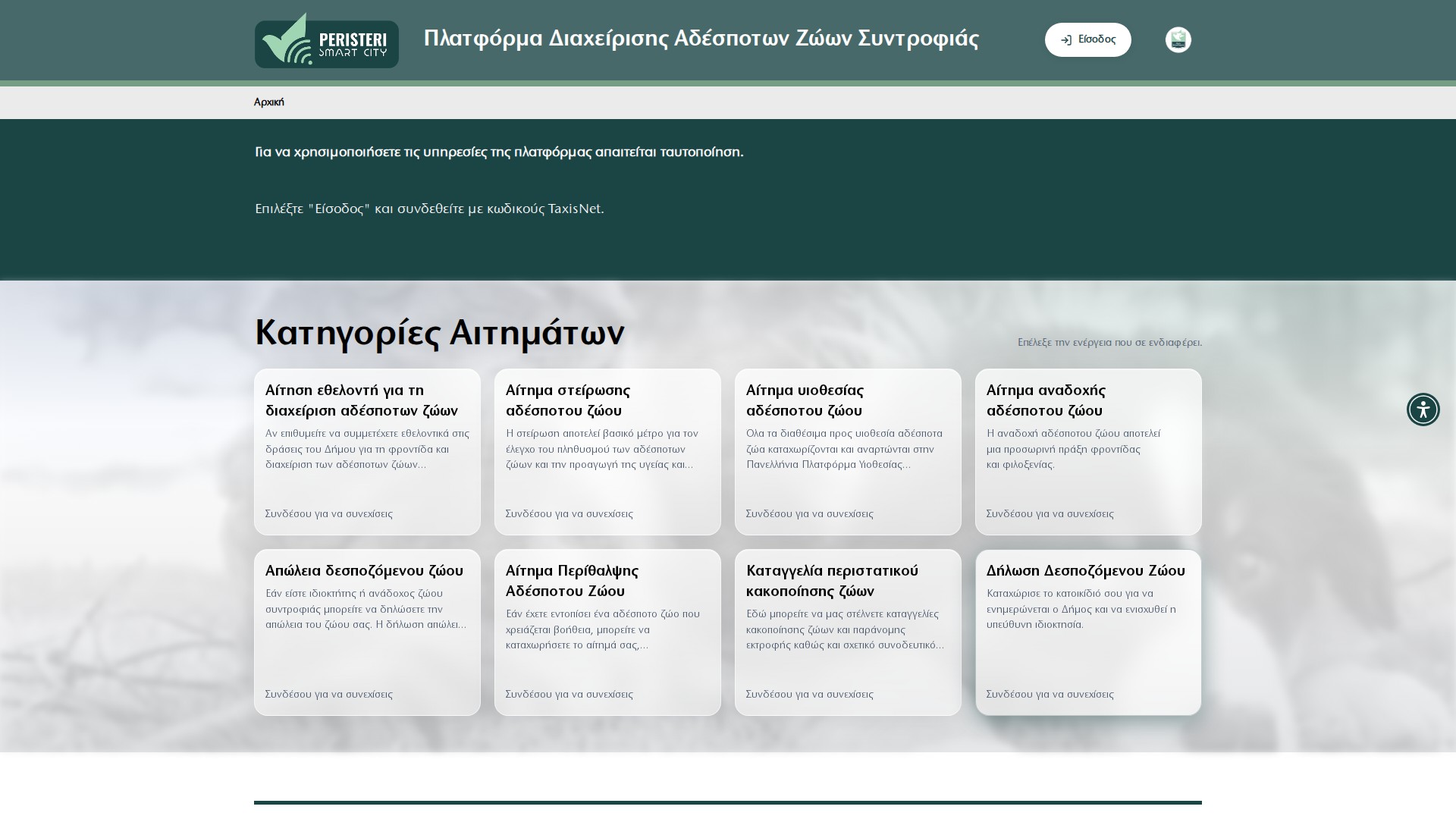Click Συνδέσου για να συνεχίσεις under adoption request
Viewport: 1456px width, 819px height.
click(811, 513)
